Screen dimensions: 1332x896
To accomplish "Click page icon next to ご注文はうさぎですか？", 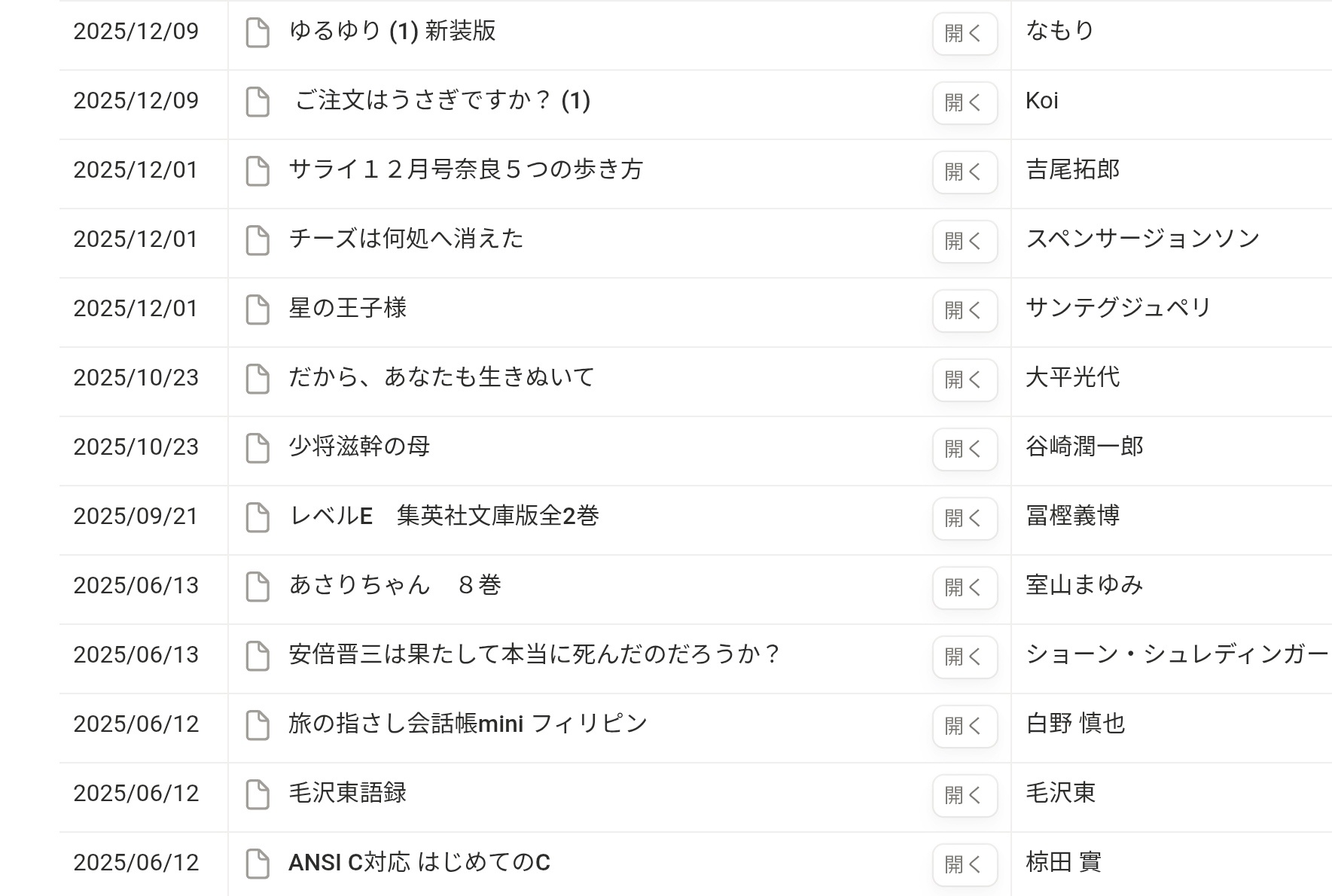I will click(x=258, y=102).
